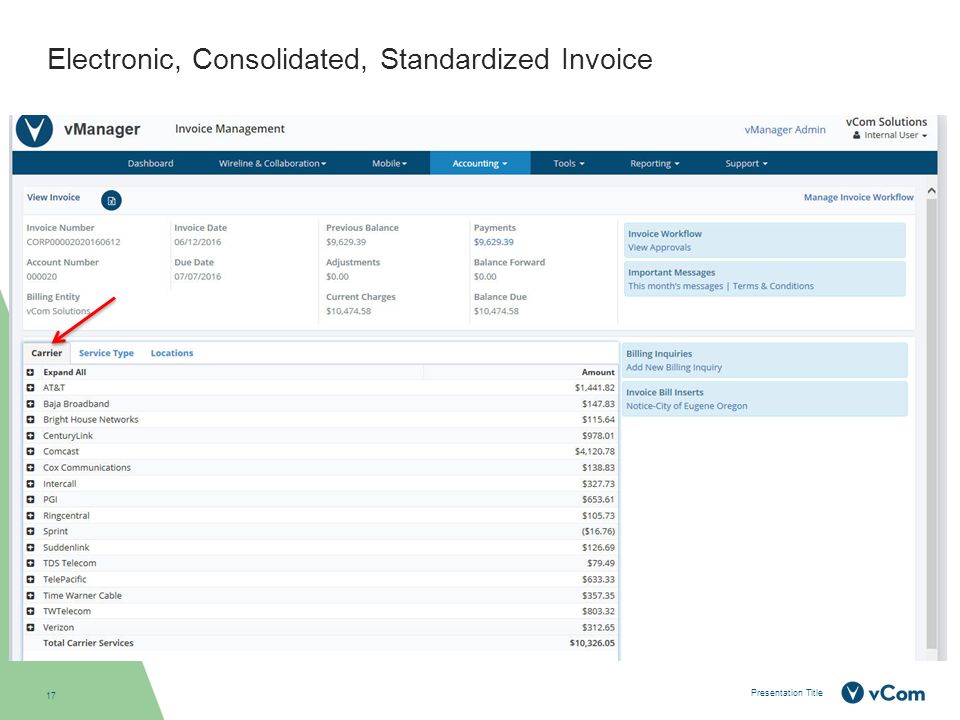Click the vManager Admin link

click(x=785, y=130)
